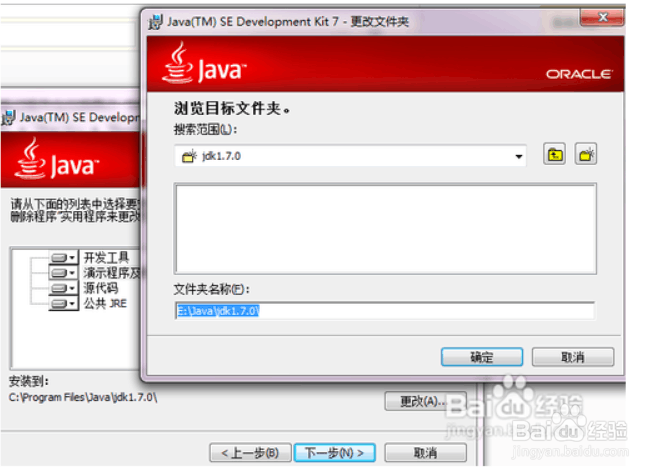Go back with the 上一步(B) button
The width and height of the screenshot is (668, 475).
click(x=250, y=452)
